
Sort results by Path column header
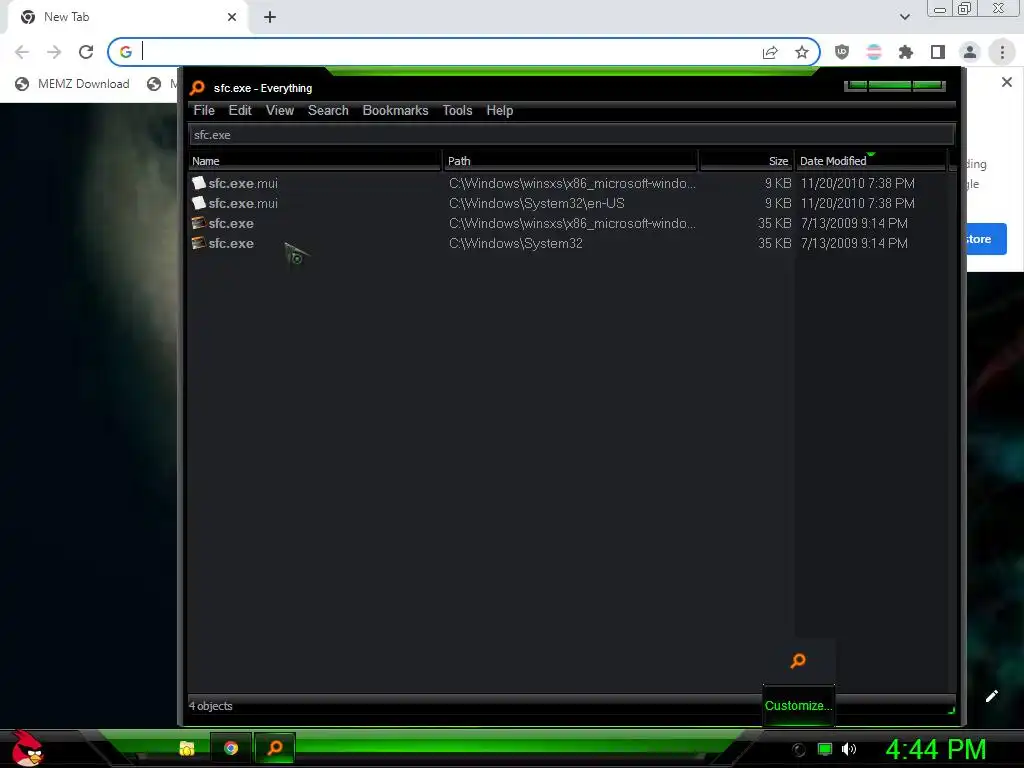570,161
